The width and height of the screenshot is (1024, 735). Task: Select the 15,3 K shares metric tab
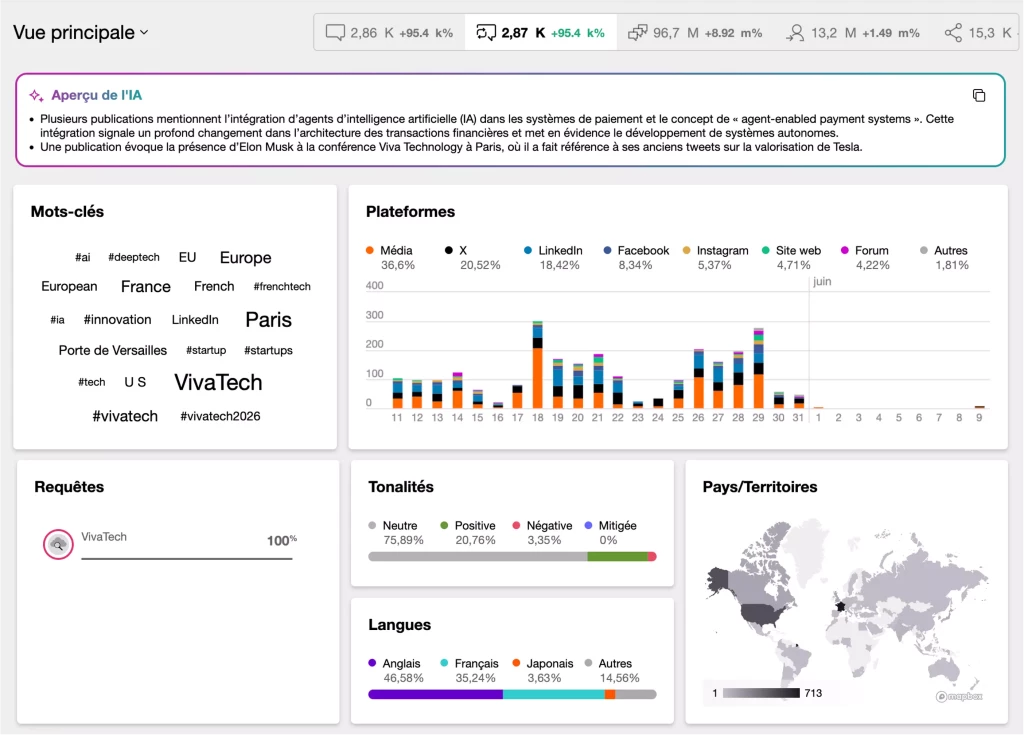pos(978,33)
